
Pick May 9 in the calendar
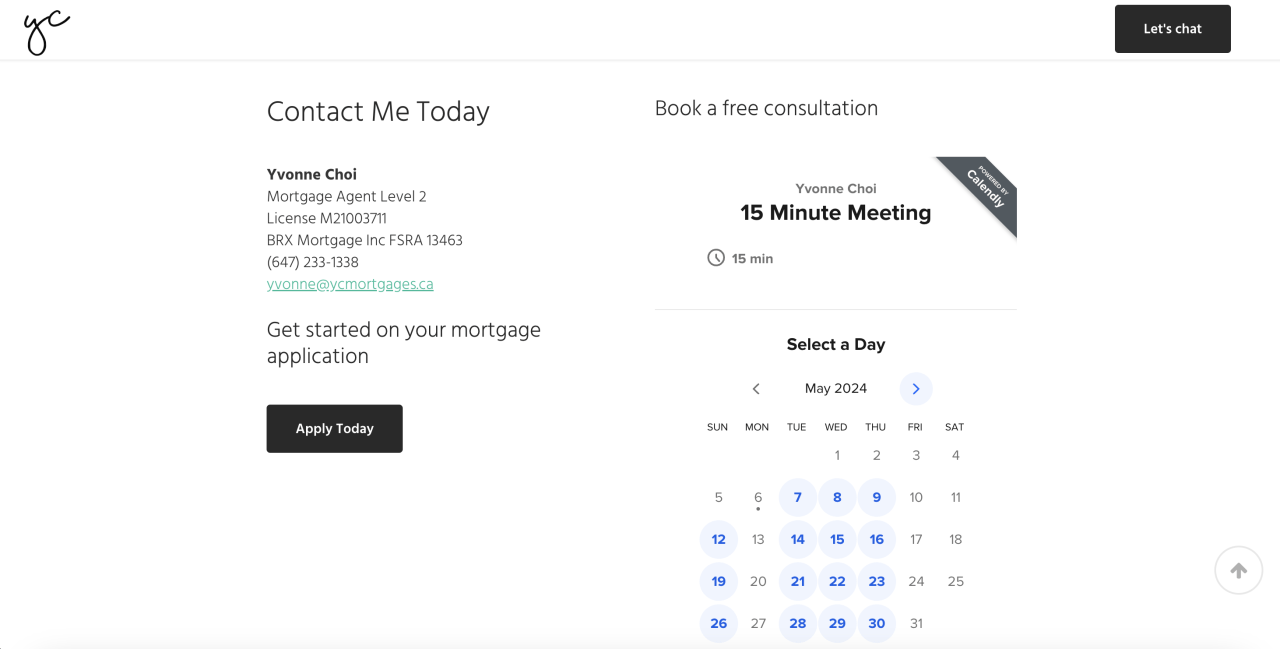876,497
